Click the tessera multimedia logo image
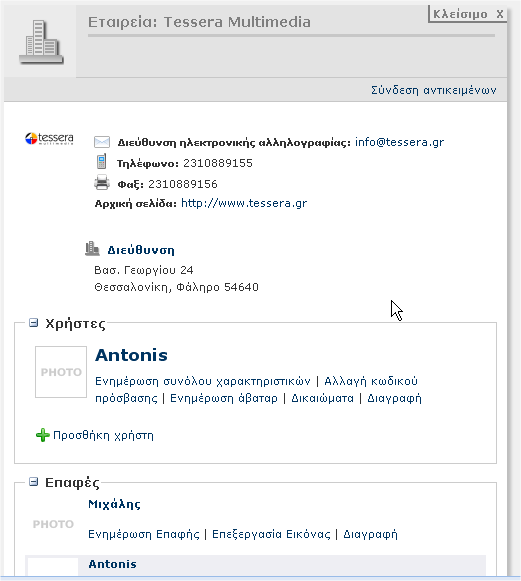The width and height of the screenshot is (521, 581). click(x=49, y=138)
